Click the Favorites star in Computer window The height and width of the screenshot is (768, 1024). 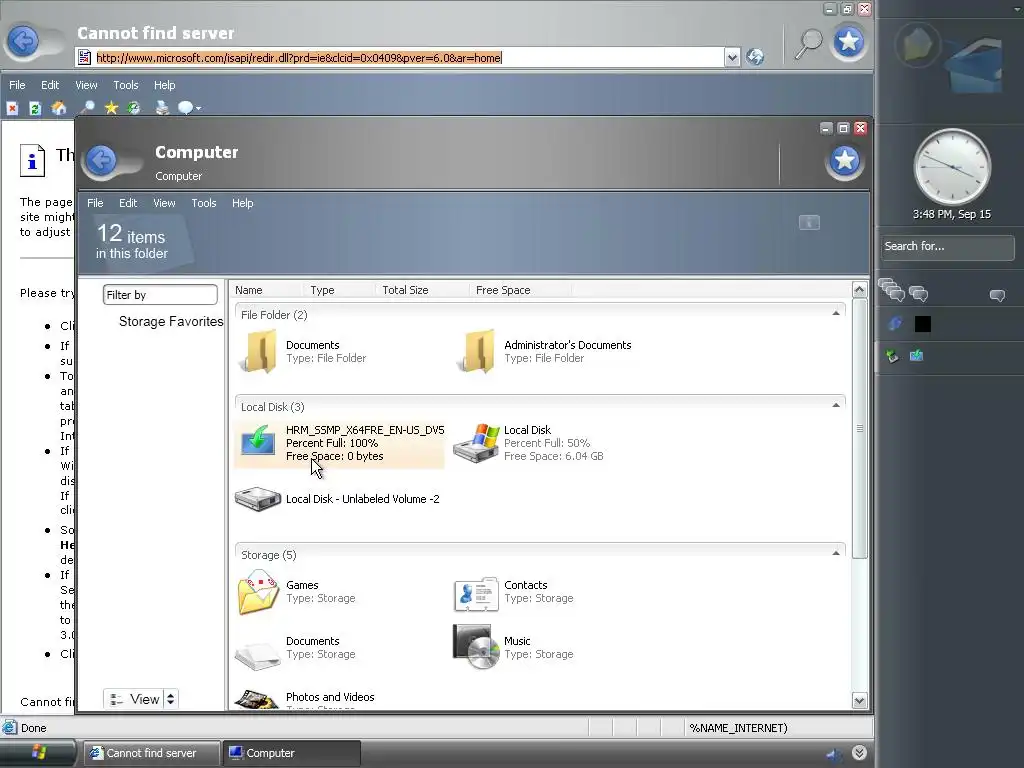click(844, 161)
